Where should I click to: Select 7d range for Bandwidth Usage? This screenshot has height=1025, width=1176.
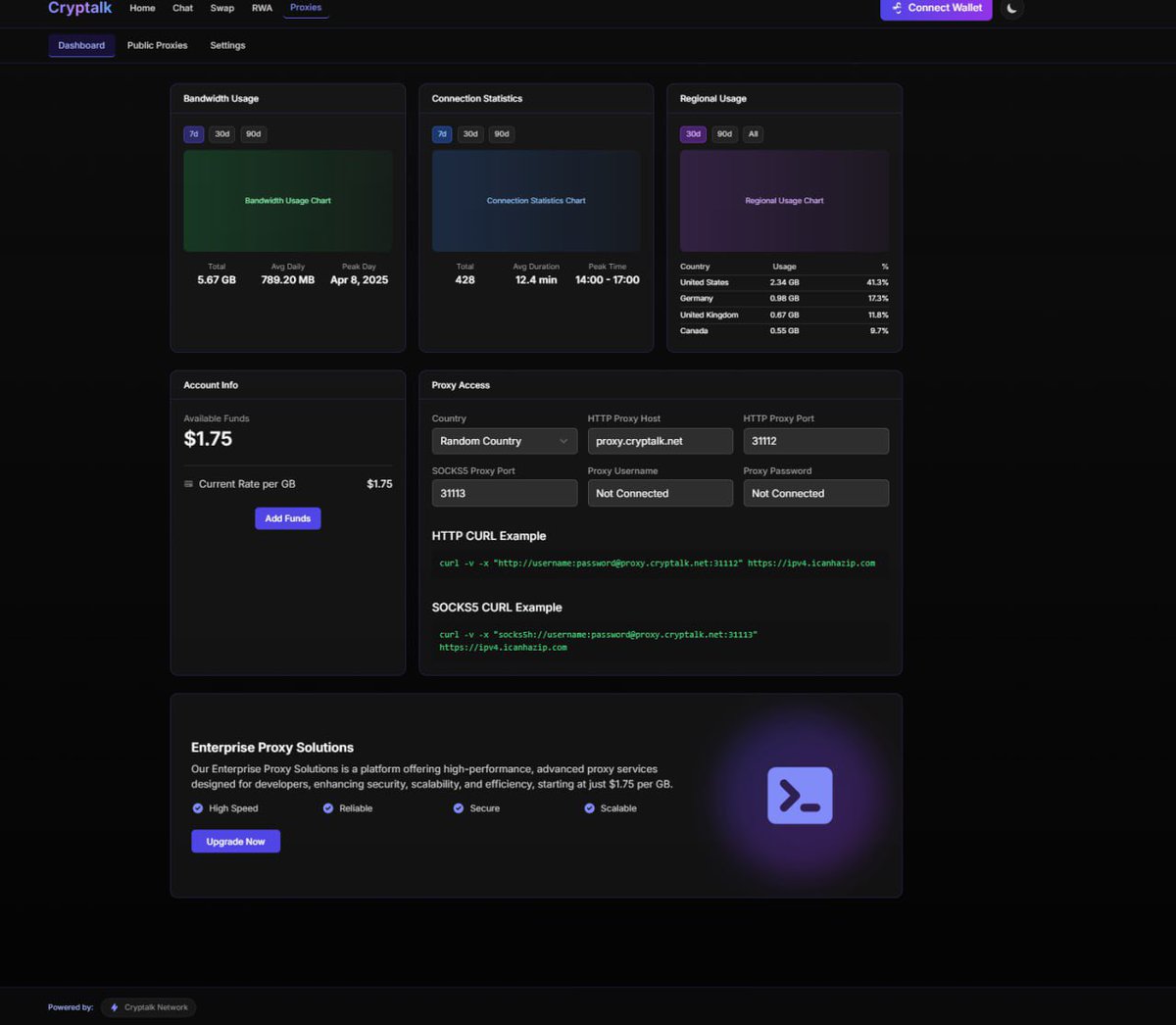tap(194, 134)
